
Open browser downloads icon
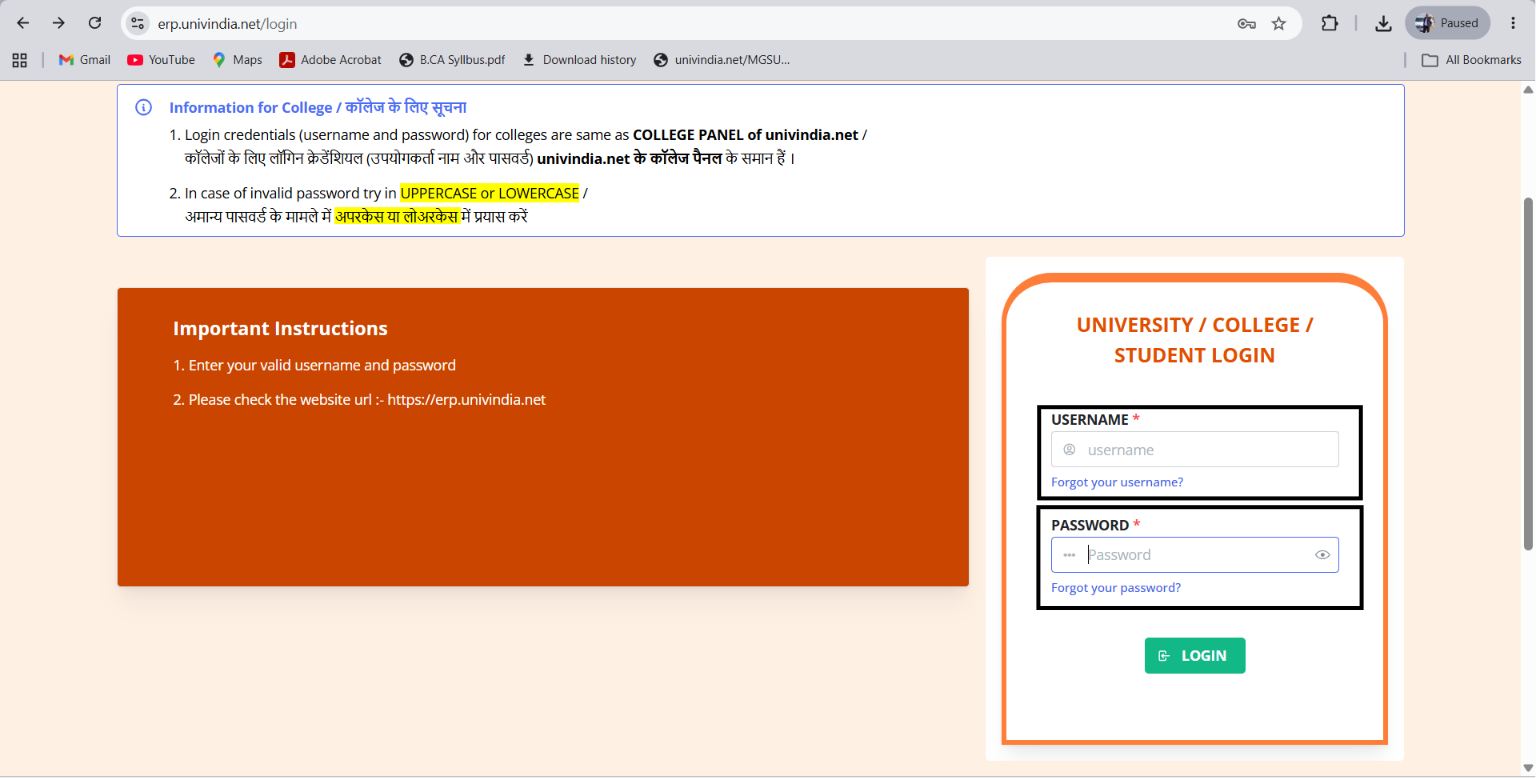coord(1384,23)
